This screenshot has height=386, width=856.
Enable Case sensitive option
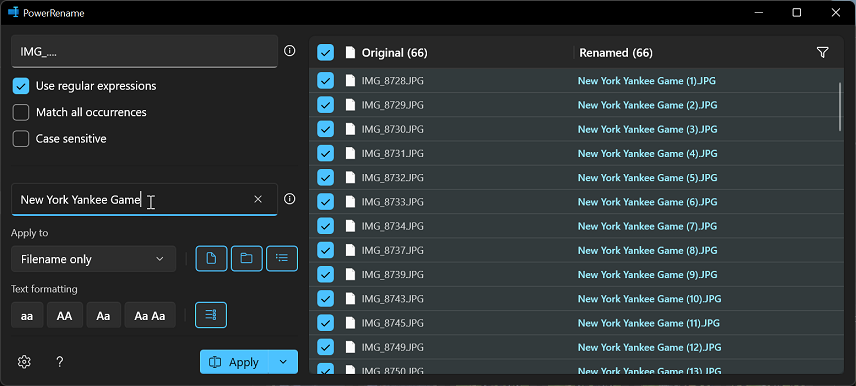click(21, 139)
